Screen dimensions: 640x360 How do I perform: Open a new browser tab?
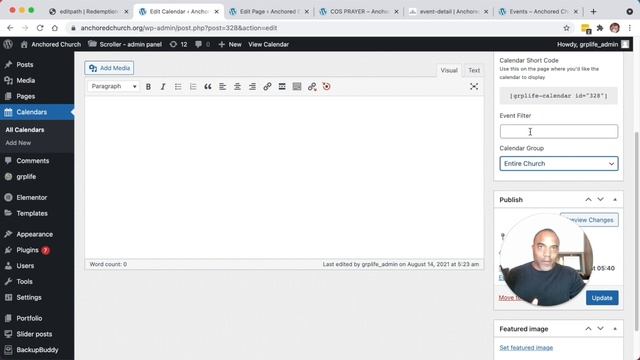pyautogui.click(x=593, y=11)
